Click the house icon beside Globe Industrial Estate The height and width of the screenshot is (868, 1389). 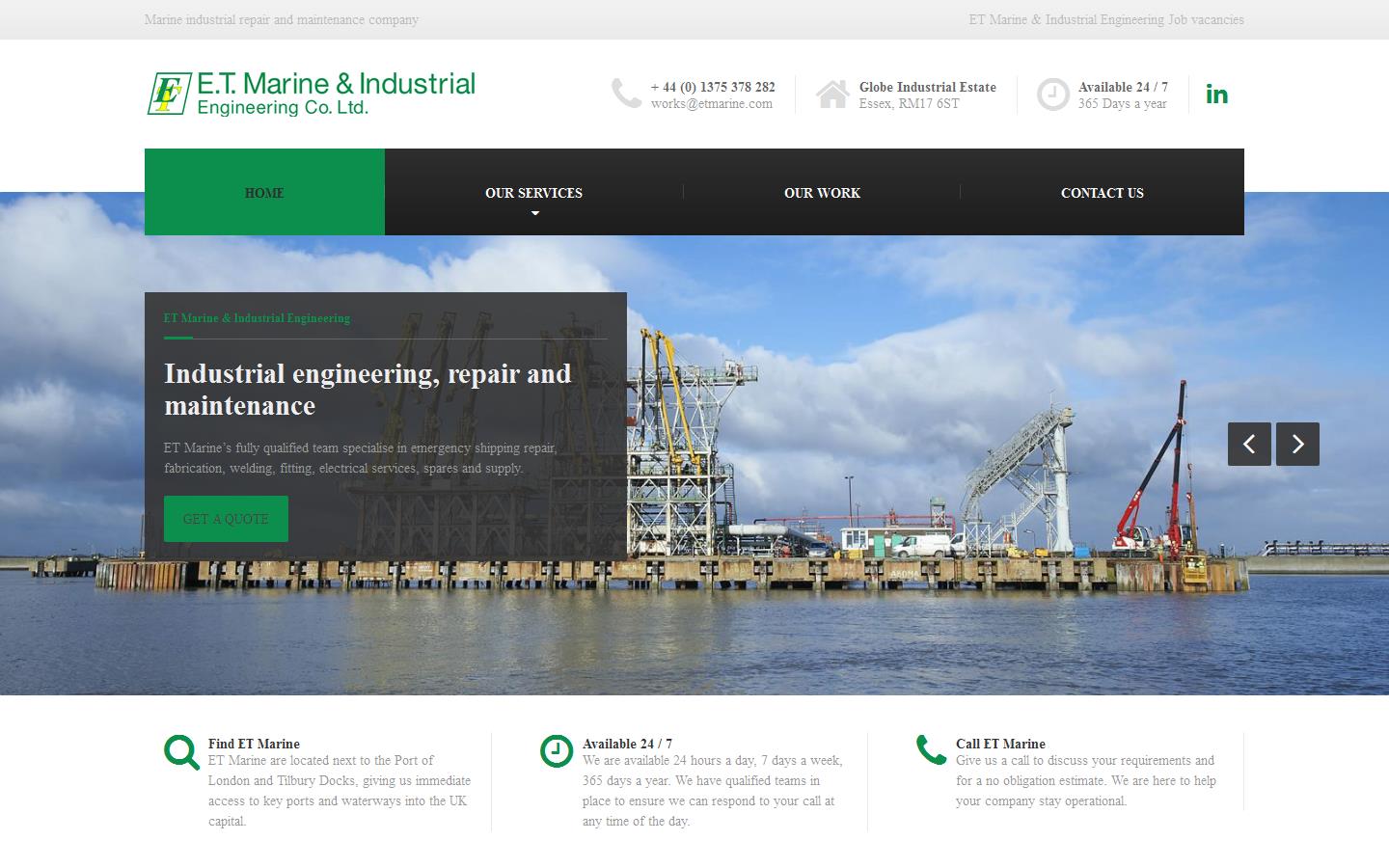coord(832,95)
